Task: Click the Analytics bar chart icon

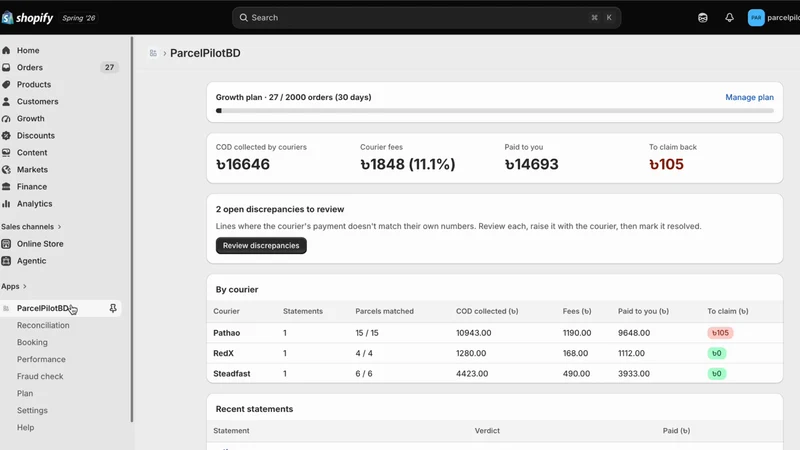Action: pyautogui.click(x=6, y=204)
